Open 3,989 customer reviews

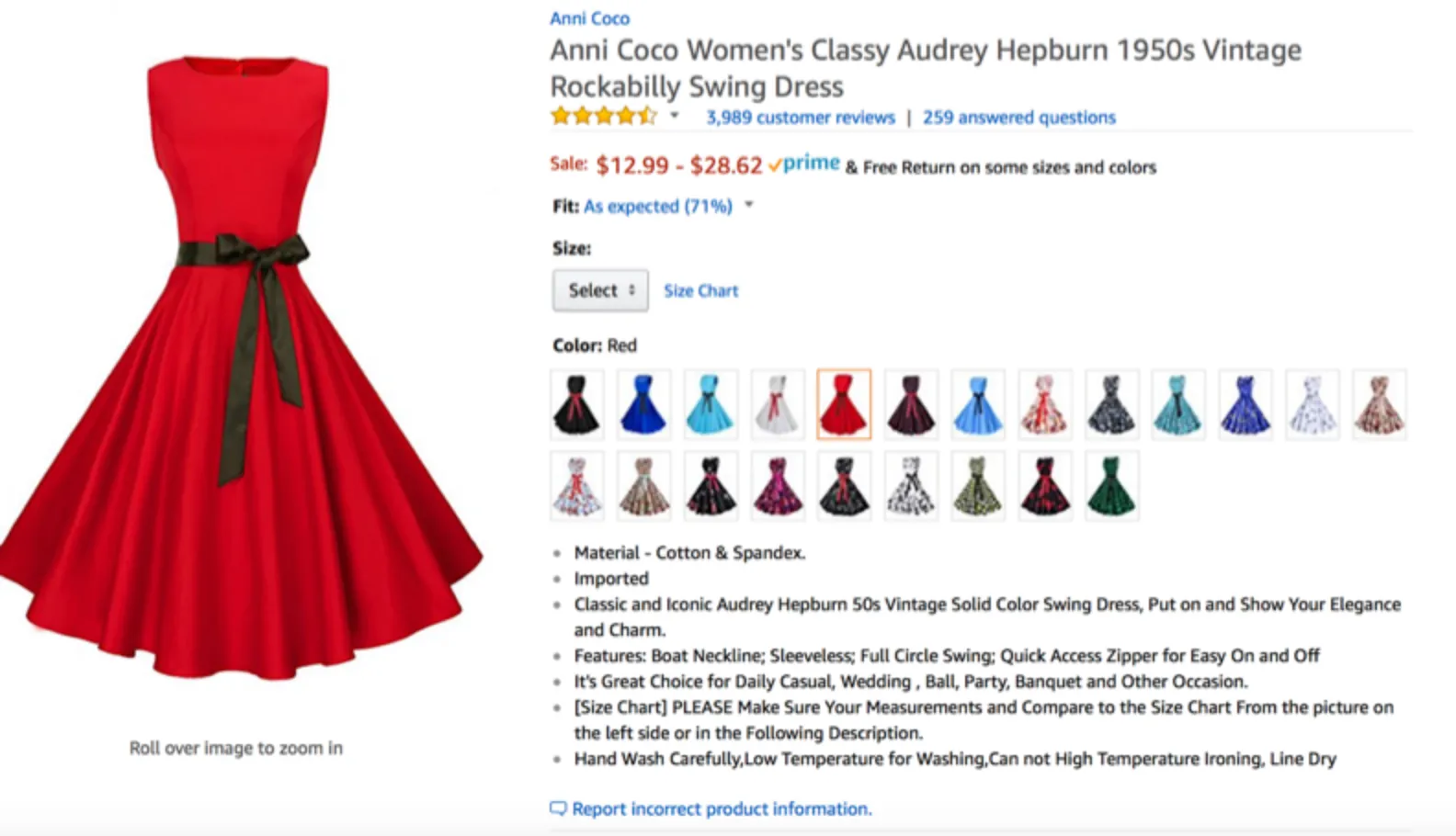[x=800, y=118]
